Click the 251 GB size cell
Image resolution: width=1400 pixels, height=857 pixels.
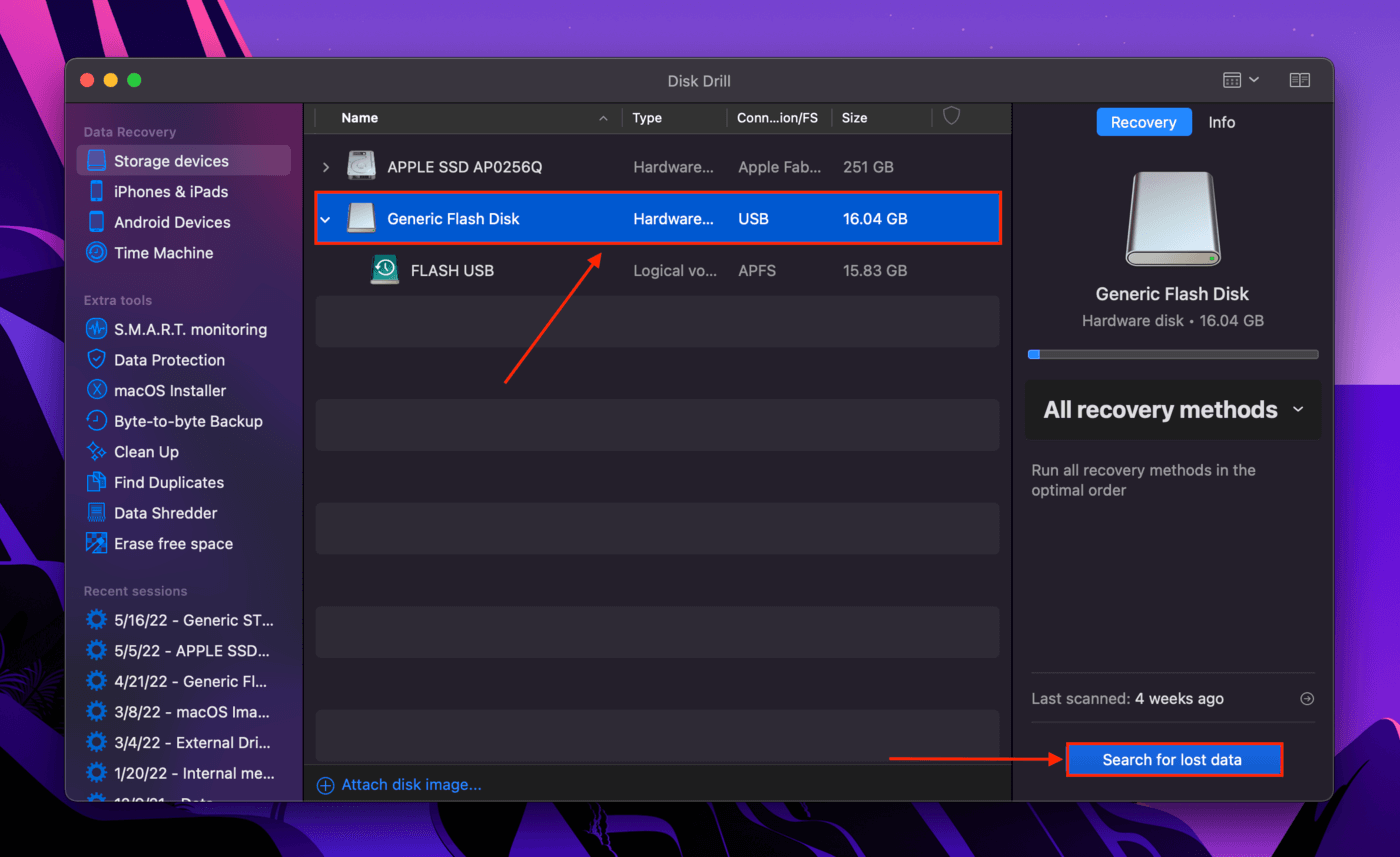pyautogui.click(x=868, y=167)
